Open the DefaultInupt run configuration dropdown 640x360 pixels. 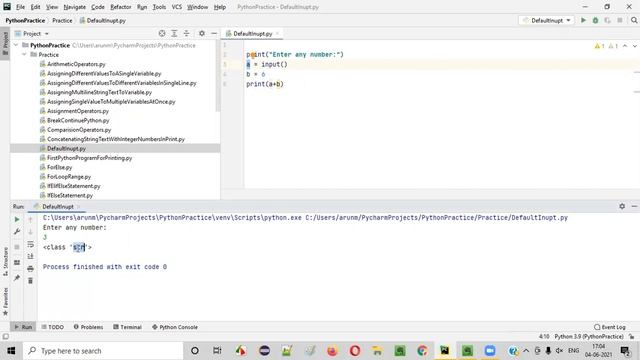point(547,20)
